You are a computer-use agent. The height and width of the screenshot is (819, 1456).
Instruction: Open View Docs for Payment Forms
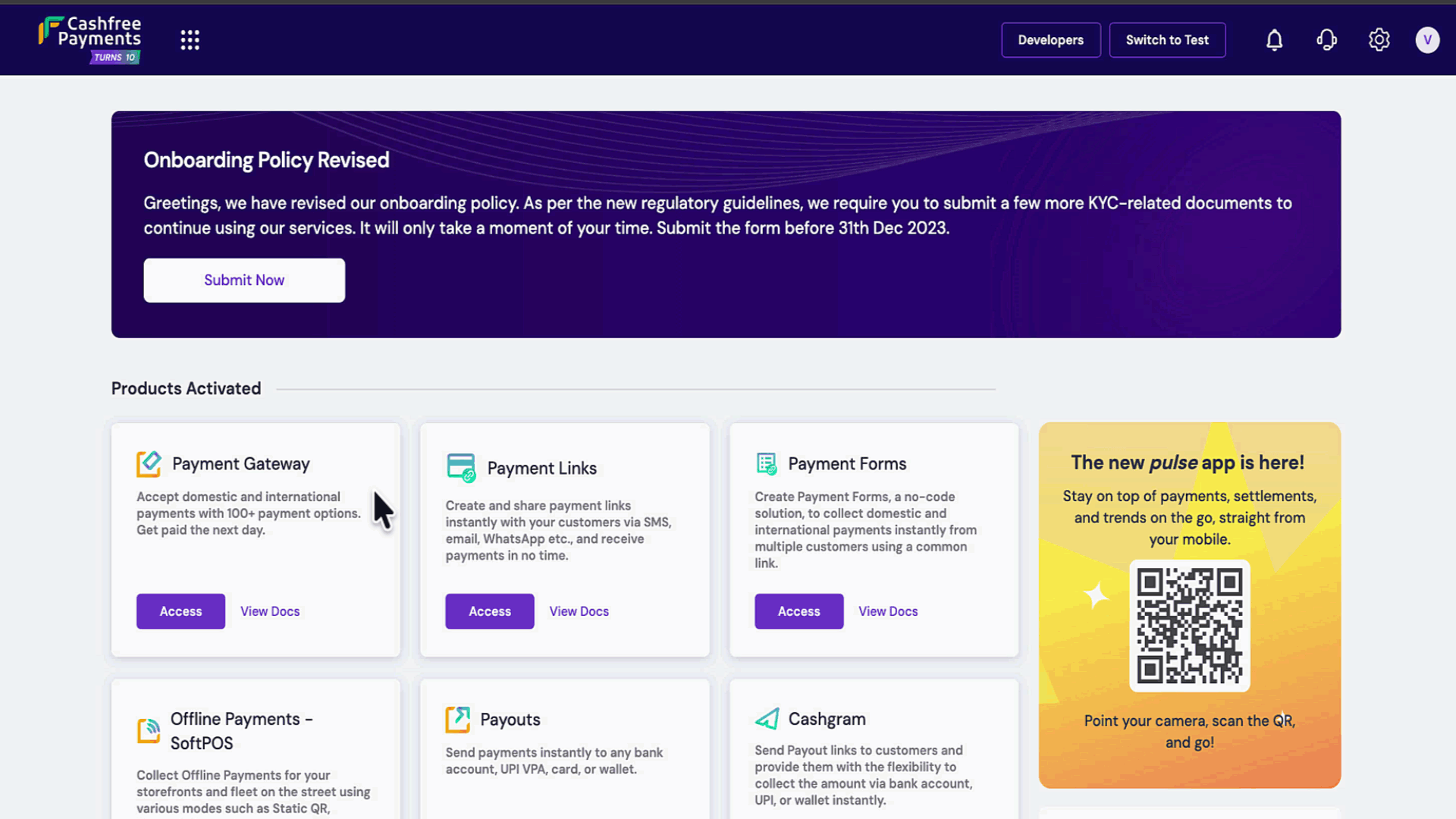(x=888, y=611)
